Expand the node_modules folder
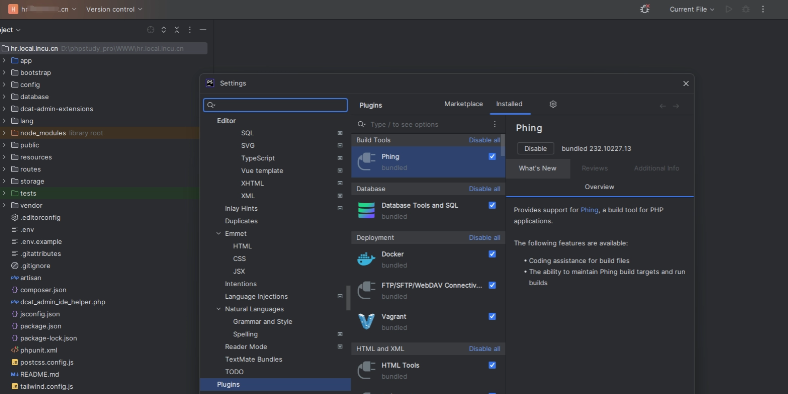Viewport: 788px width, 394px height. [x=4, y=133]
